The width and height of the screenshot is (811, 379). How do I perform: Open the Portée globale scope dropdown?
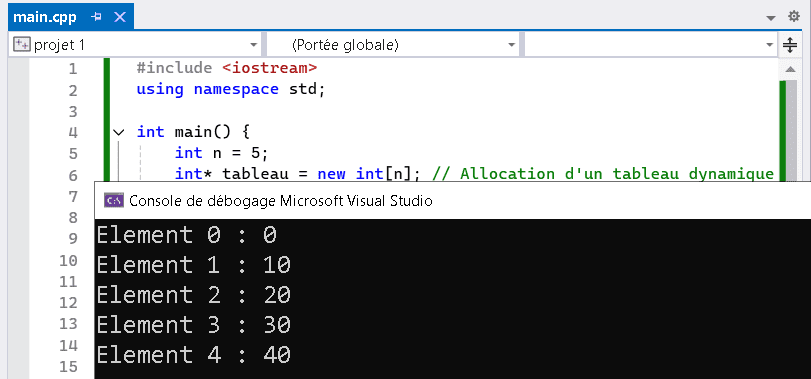tap(512, 45)
